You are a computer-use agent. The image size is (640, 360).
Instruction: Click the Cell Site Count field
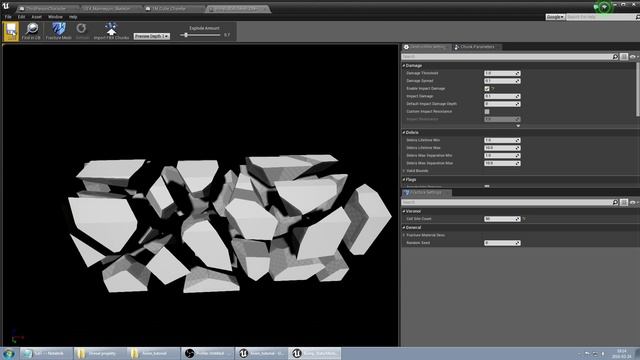click(502, 219)
